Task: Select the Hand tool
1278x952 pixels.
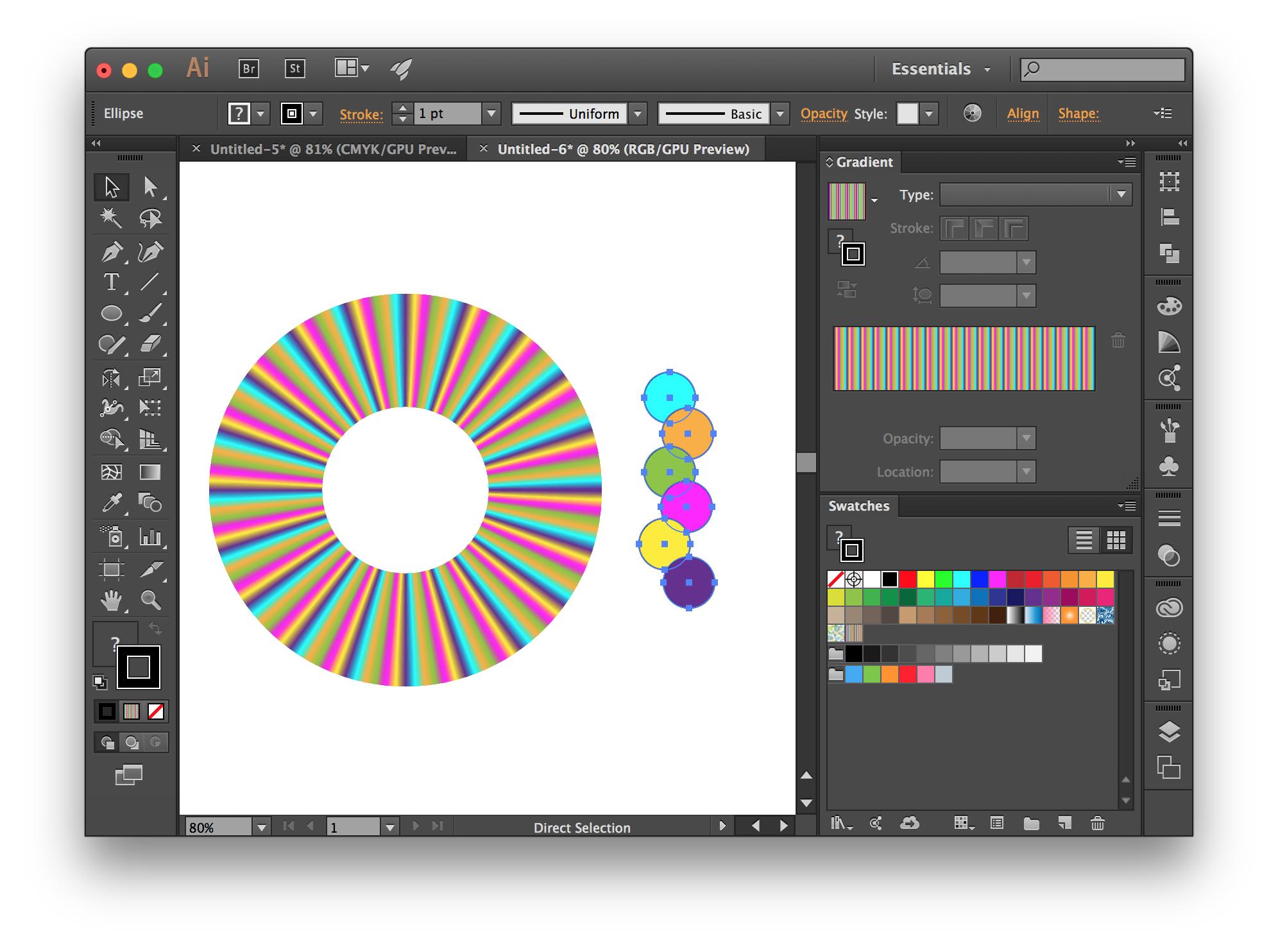Action: pyautogui.click(x=112, y=600)
